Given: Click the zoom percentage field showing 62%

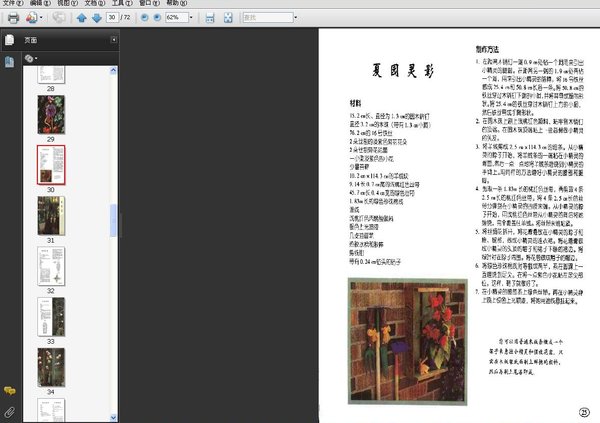Looking at the screenshot, I should pos(177,17).
